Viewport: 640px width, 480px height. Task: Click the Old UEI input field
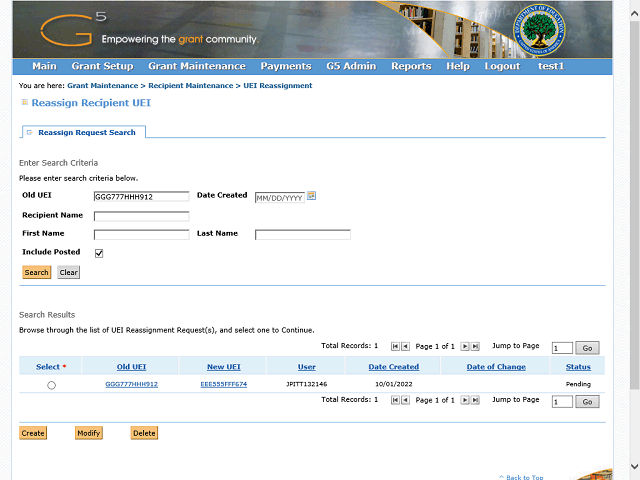pos(142,196)
